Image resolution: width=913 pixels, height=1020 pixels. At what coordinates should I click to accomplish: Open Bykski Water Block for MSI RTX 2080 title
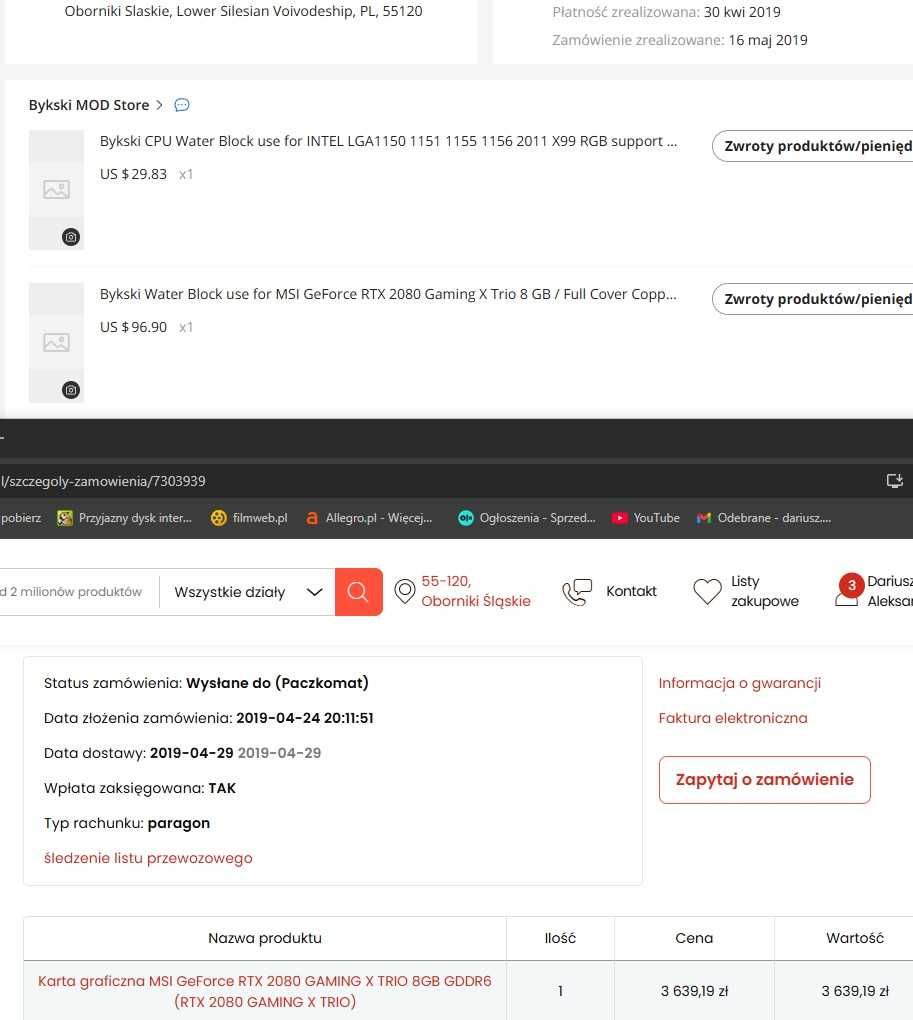pos(388,294)
